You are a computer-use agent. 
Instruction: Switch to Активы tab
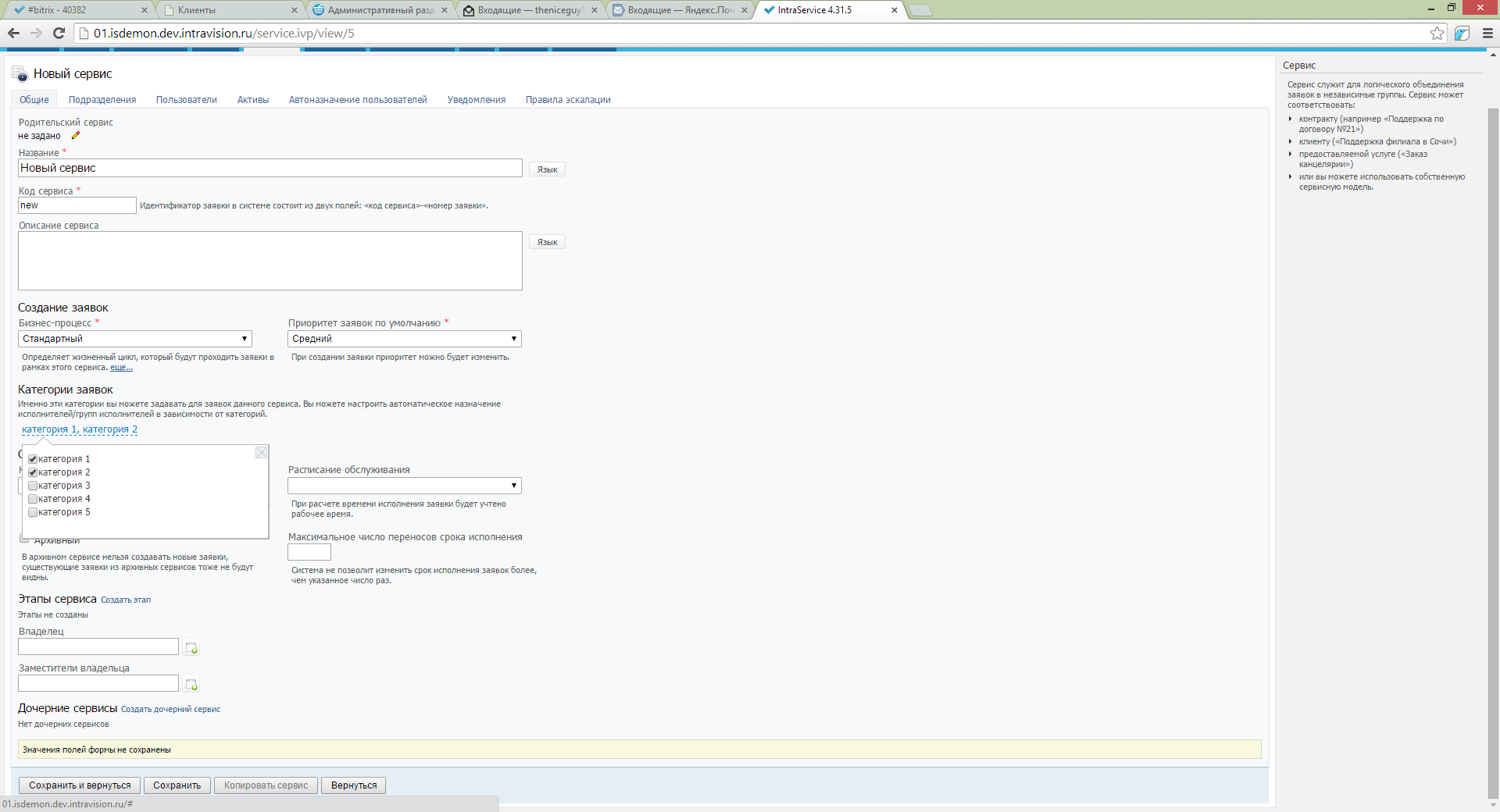253,99
